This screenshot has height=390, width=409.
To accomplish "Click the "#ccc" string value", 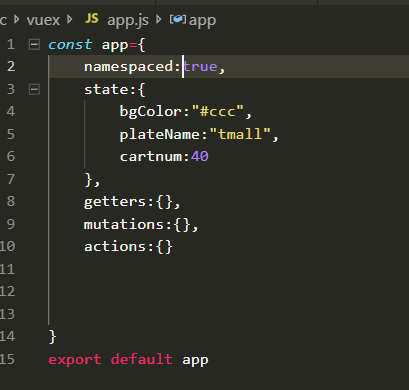I will point(218,111).
